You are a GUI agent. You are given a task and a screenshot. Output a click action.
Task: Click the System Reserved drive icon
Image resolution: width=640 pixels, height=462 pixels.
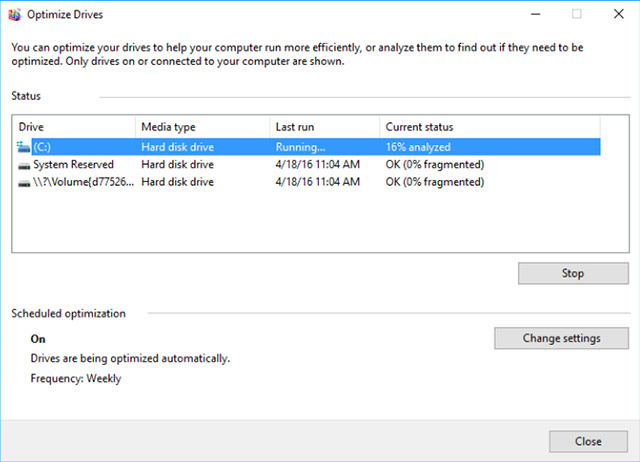(24, 164)
